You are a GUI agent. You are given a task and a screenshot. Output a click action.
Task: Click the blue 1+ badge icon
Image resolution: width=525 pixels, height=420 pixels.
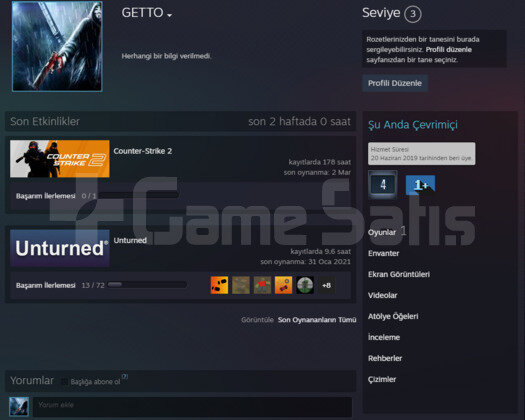[x=421, y=185]
